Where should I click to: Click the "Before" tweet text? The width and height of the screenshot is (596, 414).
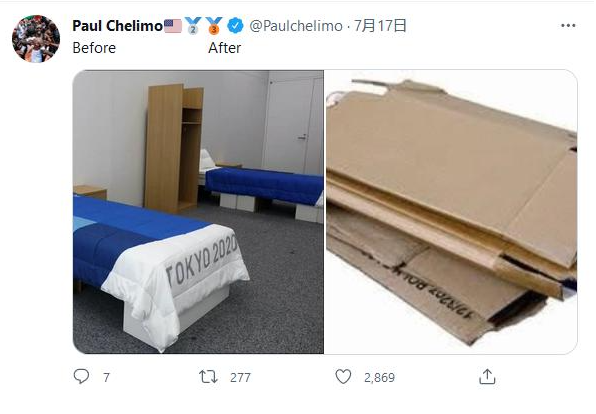pos(94,48)
